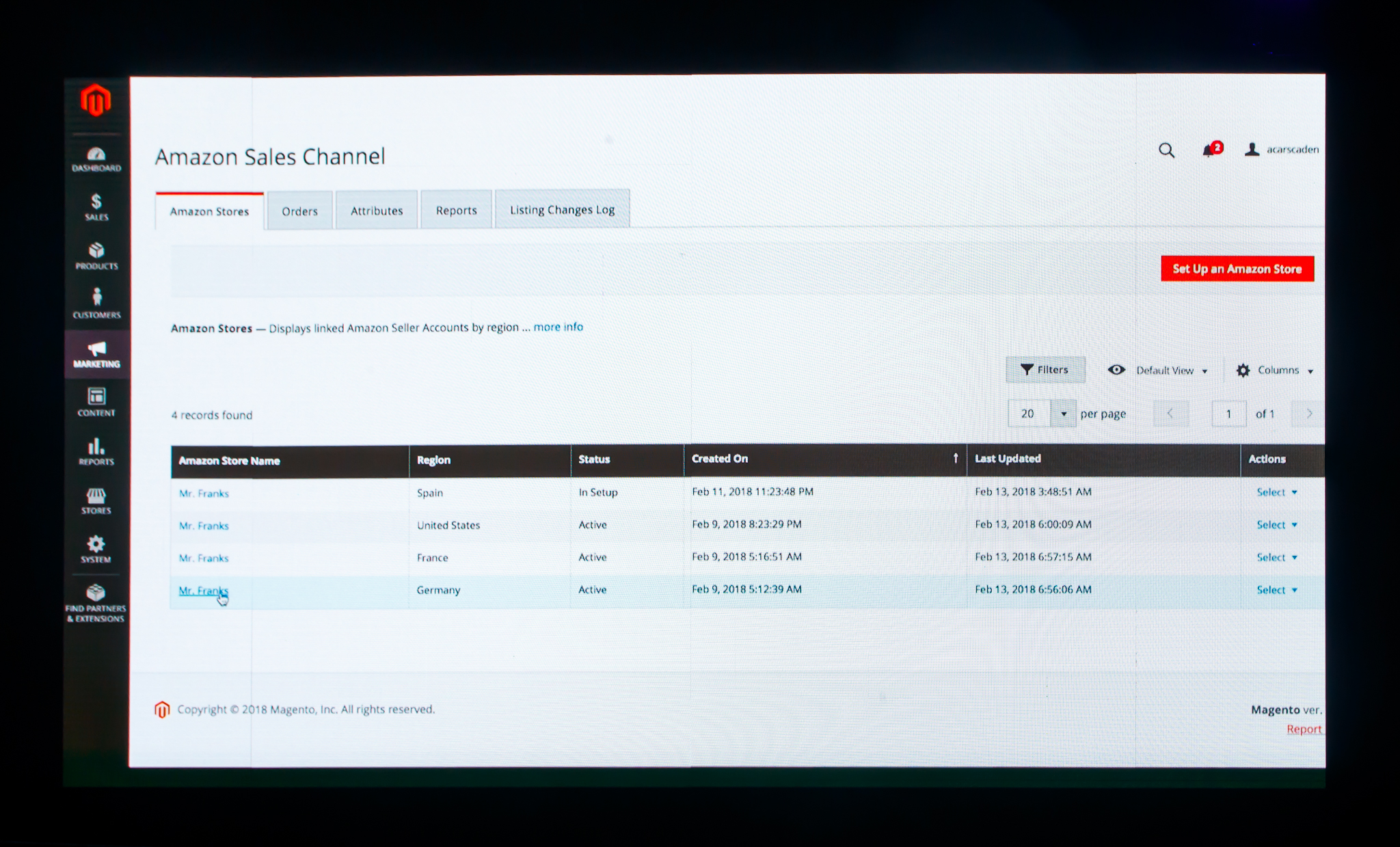The width and height of the screenshot is (1400, 847).
Task: Click Set Up an Amazon Store button
Action: tap(1237, 269)
